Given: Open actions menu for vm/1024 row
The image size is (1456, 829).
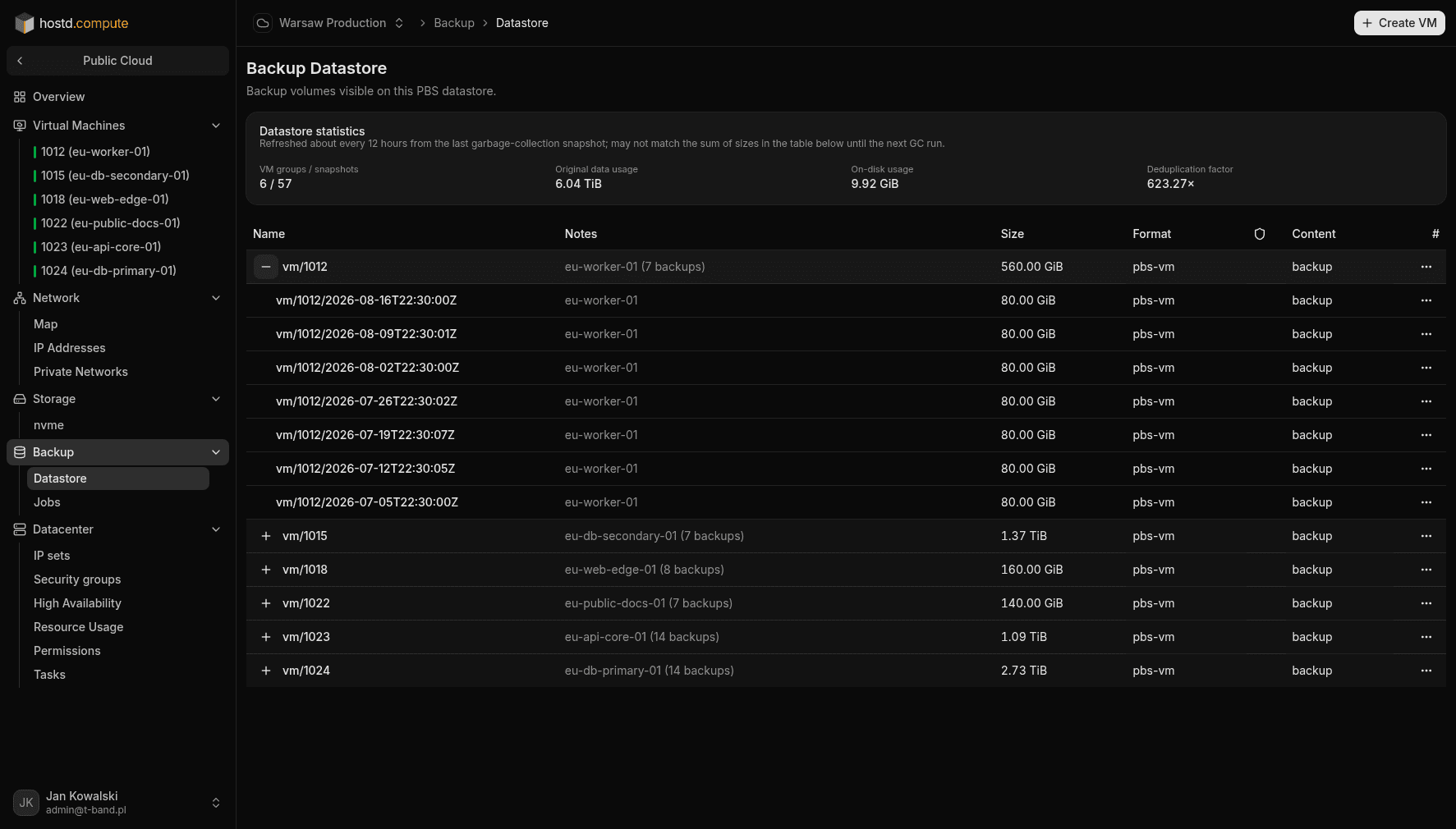Looking at the screenshot, I should [1426, 671].
